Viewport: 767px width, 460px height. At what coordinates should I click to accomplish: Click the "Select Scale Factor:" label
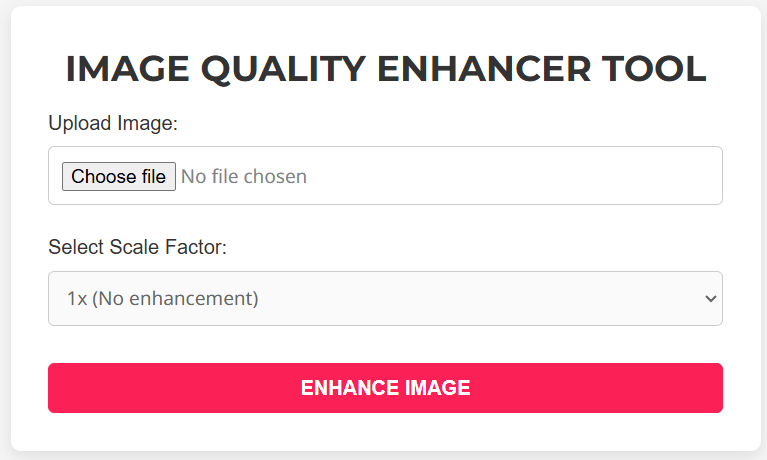(x=137, y=246)
